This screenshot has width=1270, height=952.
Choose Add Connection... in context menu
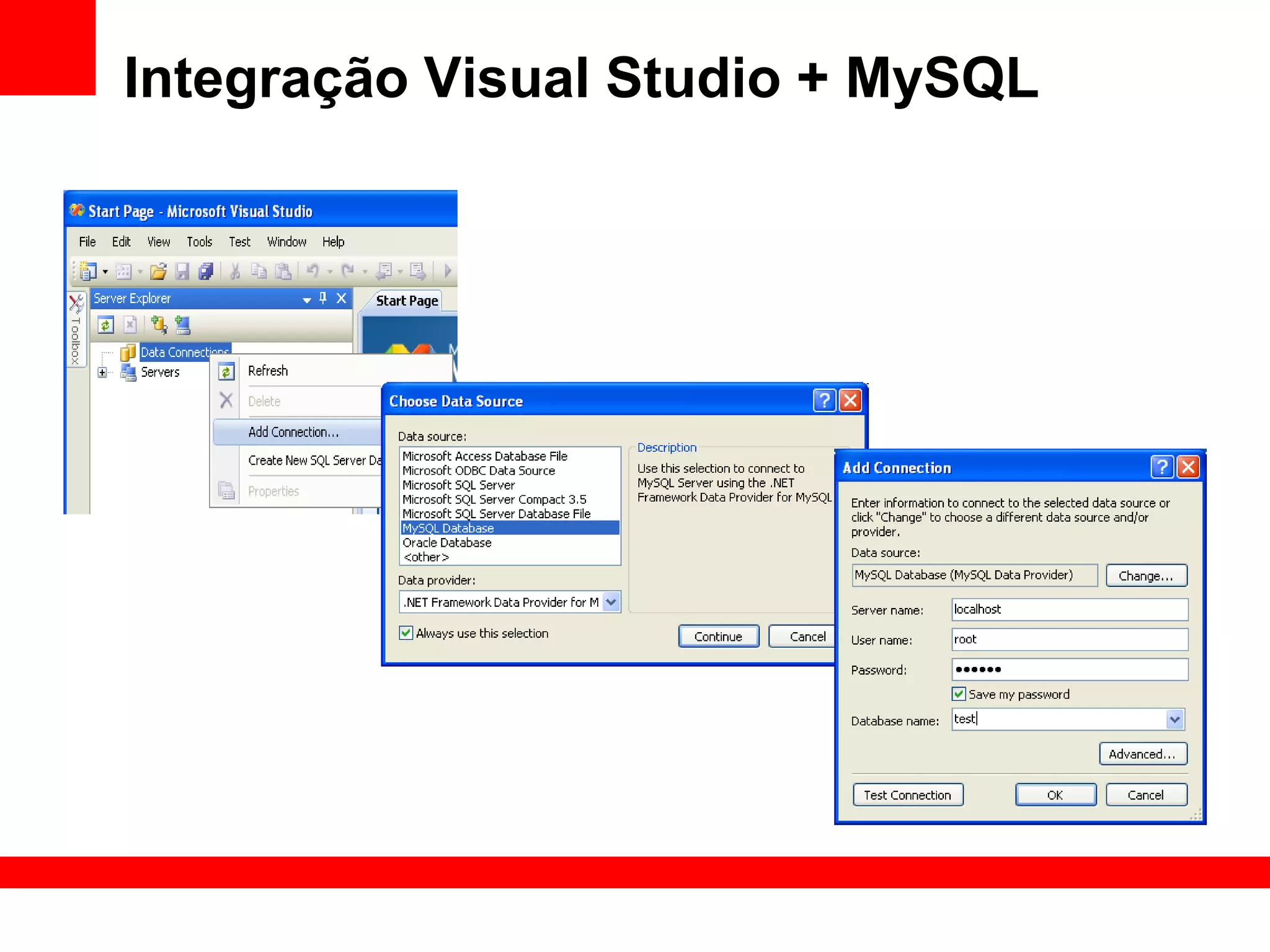[x=298, y=432]
